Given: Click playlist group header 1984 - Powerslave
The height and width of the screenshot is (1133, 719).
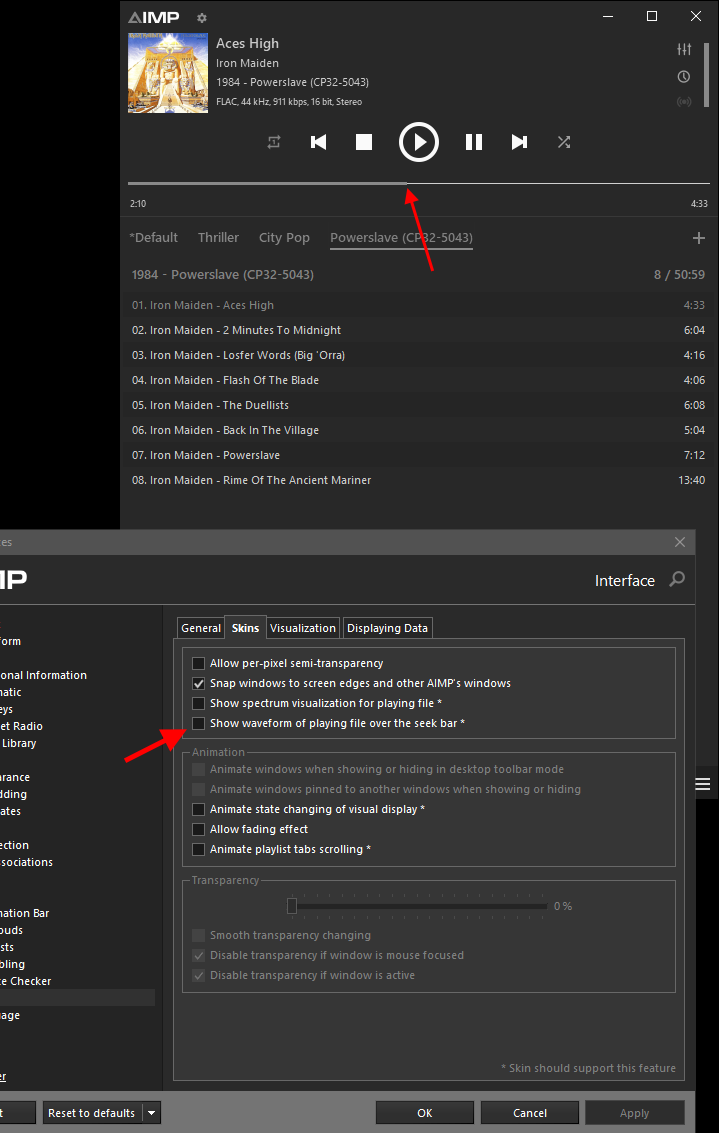Looking at the screenshot, I should coord(418,275).
